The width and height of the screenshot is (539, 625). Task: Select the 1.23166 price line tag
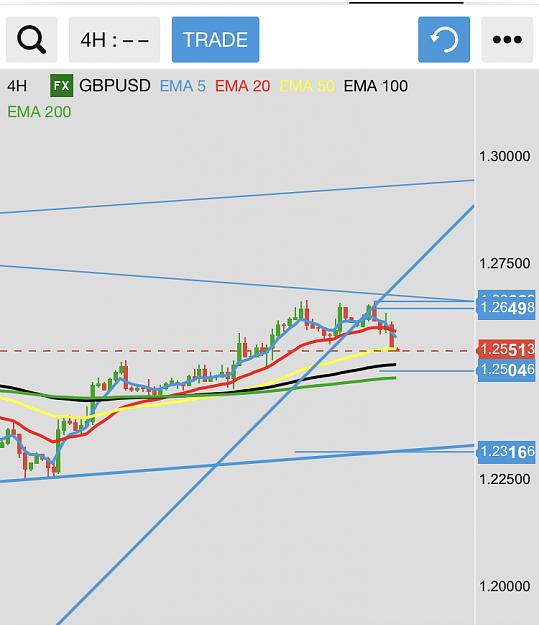(506, 452)
